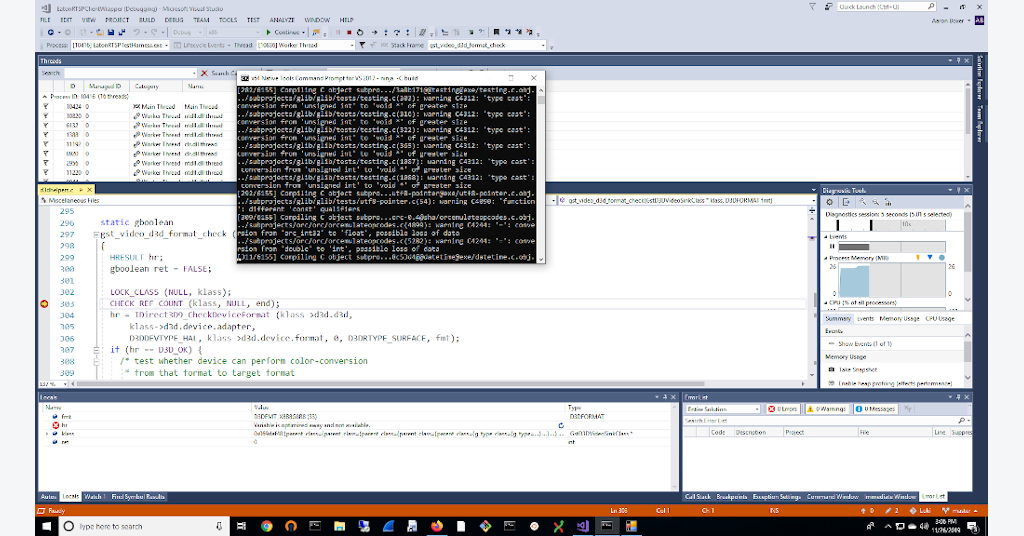Screen dimensions: 1024x536
Task: Stop debugging with the red square icon
Action: point(349,32)
